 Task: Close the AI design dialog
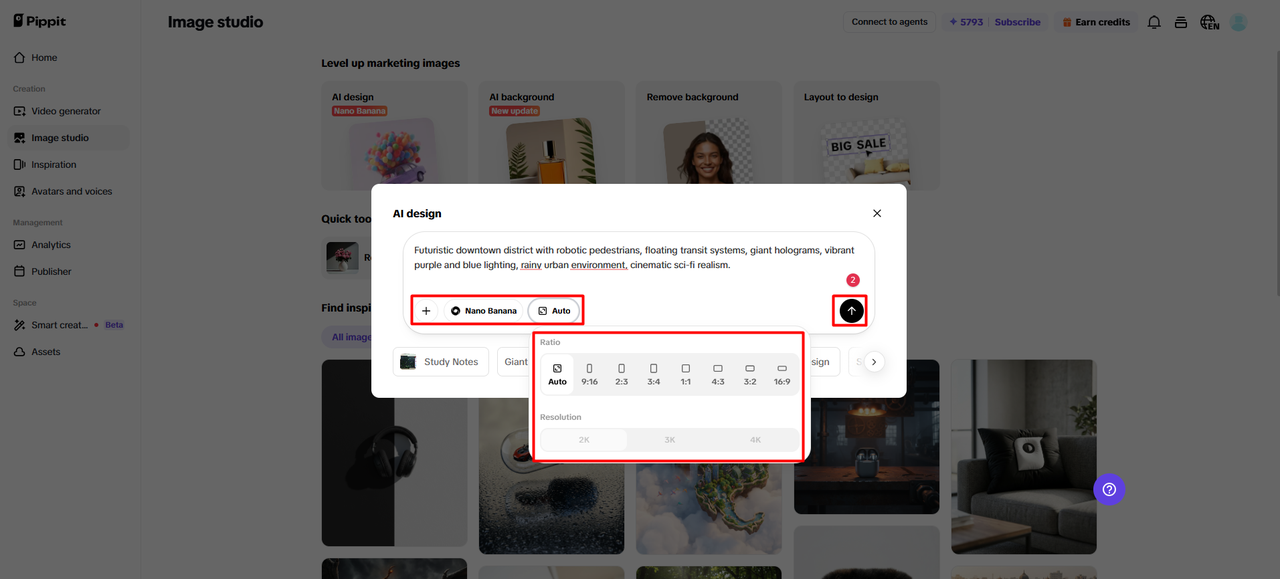[877, 213]
